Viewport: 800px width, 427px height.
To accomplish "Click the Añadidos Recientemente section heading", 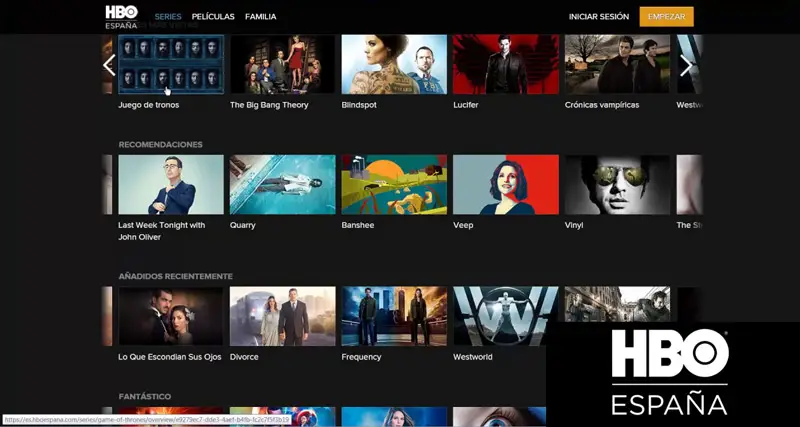I will click(x=176, y=277).
